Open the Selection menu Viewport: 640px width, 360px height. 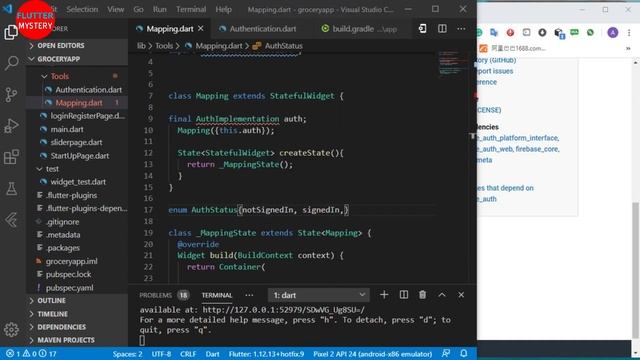tap(82, 9)
